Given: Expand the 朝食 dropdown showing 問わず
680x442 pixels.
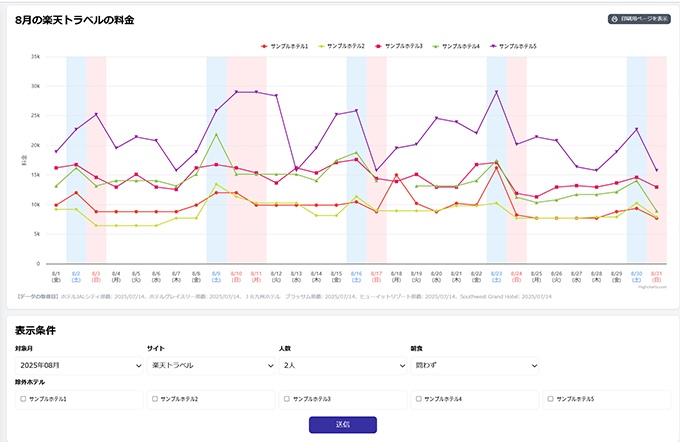Looking at the screenshot, I should tap(475, 366).
